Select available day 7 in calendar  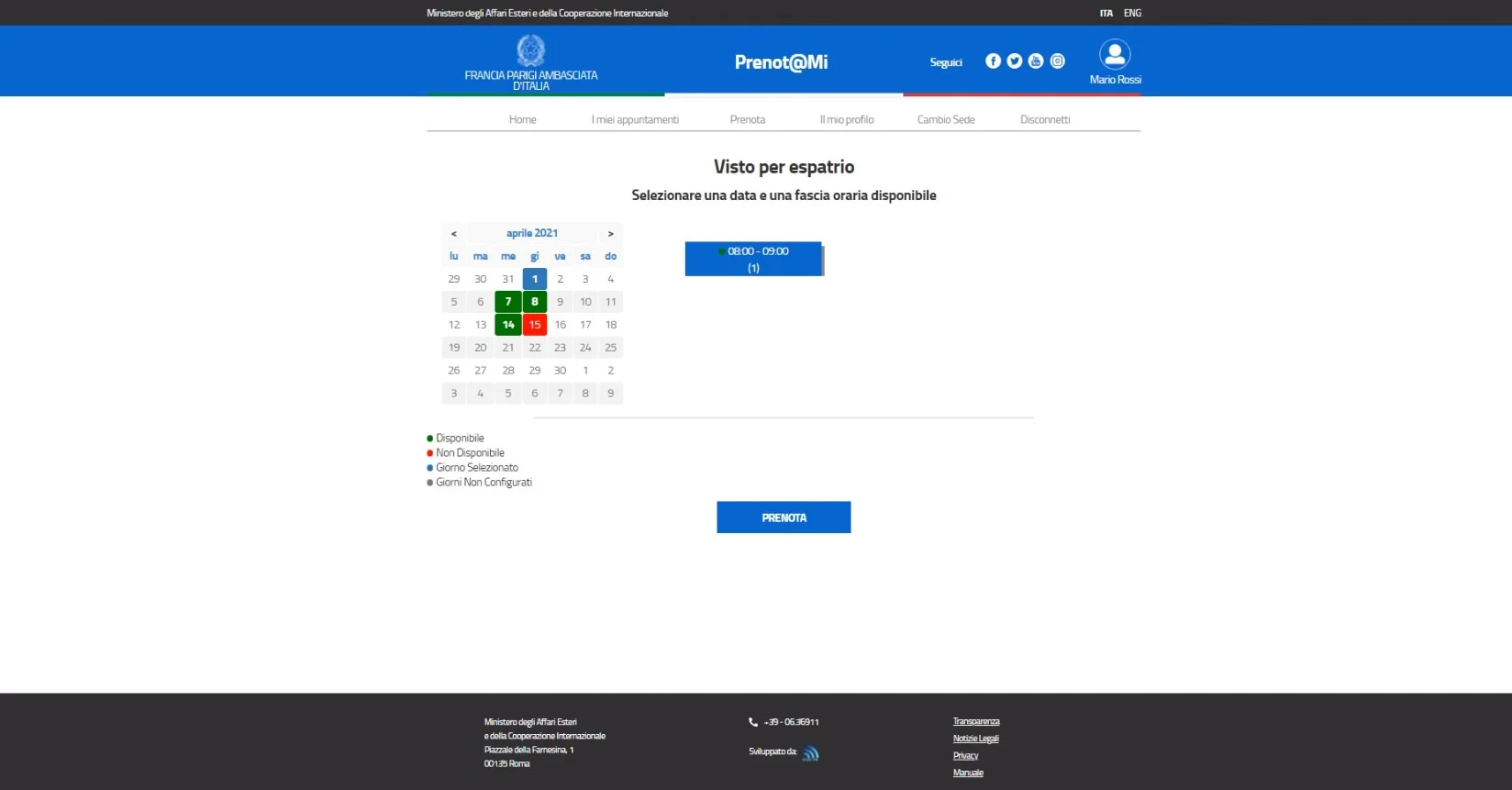(x=508, y=302)
